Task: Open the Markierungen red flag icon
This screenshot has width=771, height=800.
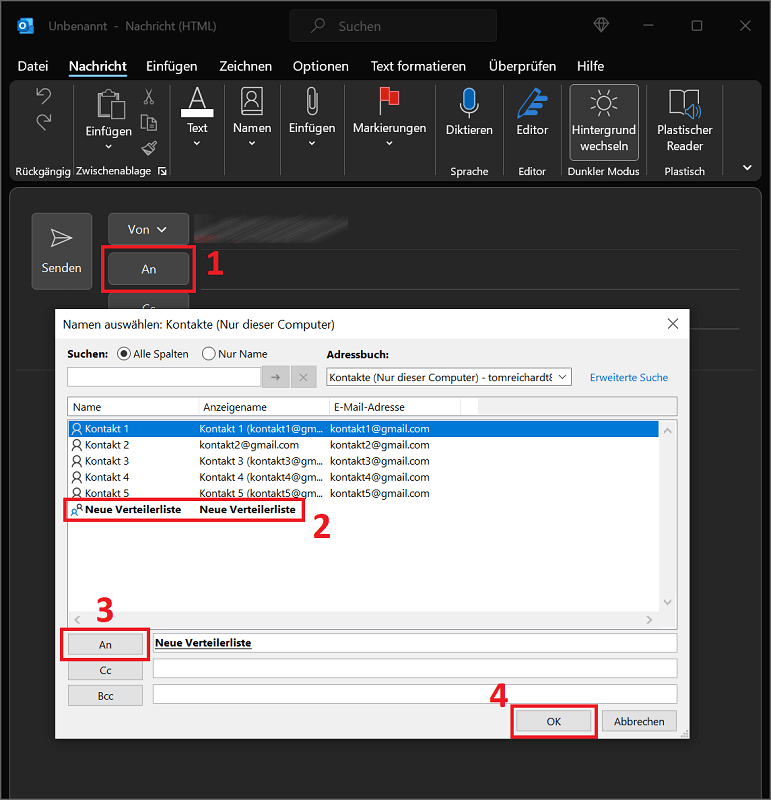Action: click(389, 101)
